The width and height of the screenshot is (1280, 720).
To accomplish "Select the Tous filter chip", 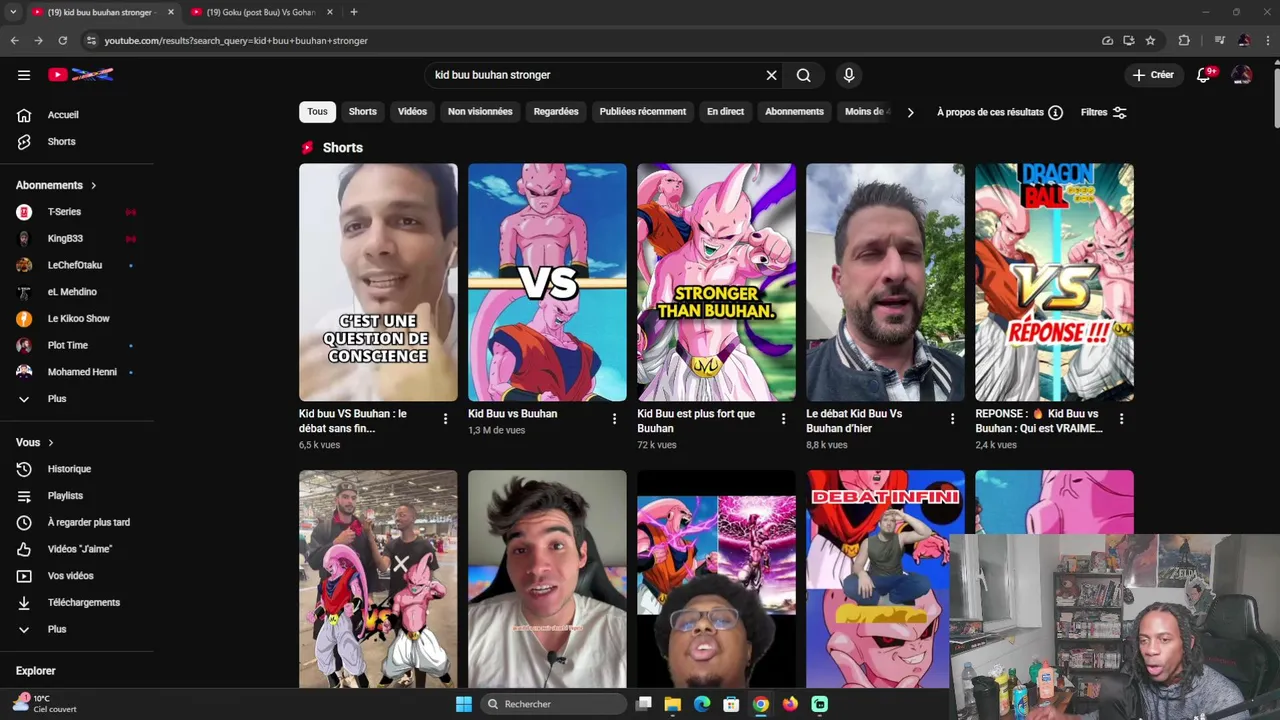I will (317, 112).
